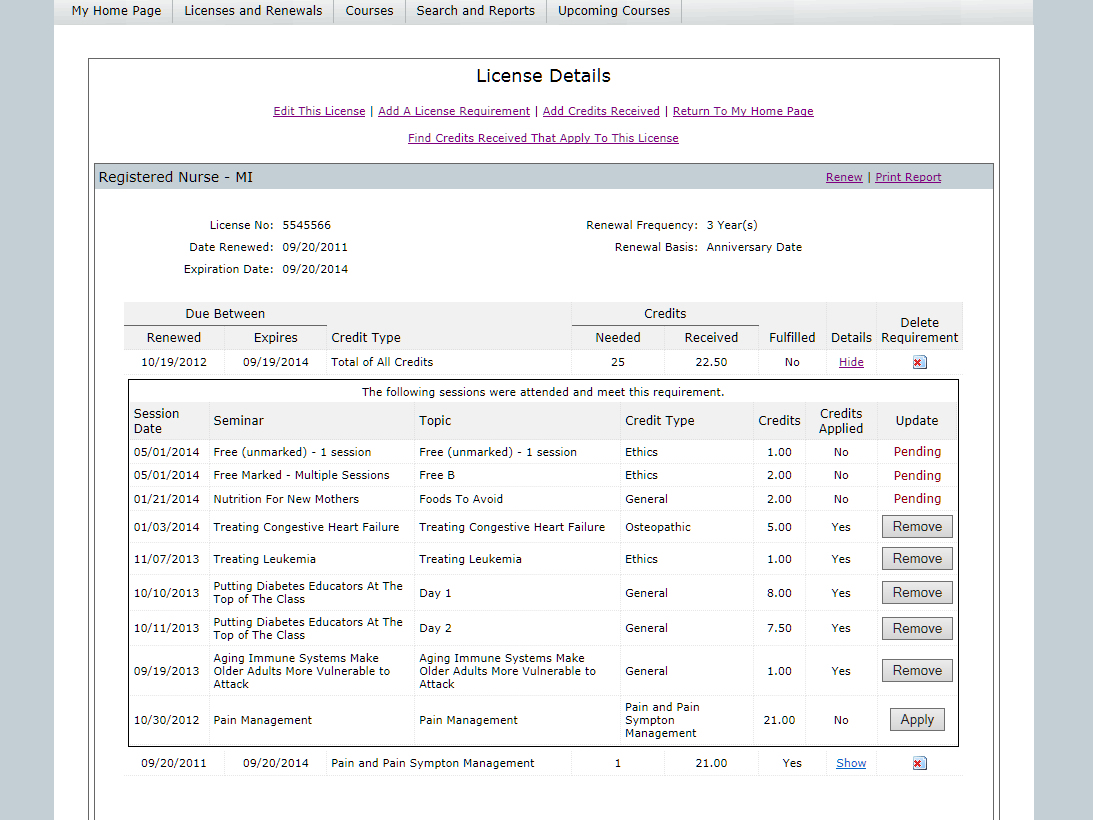Apply the Pain Management session credits
1093x820 pixels.
click(917, 720)
